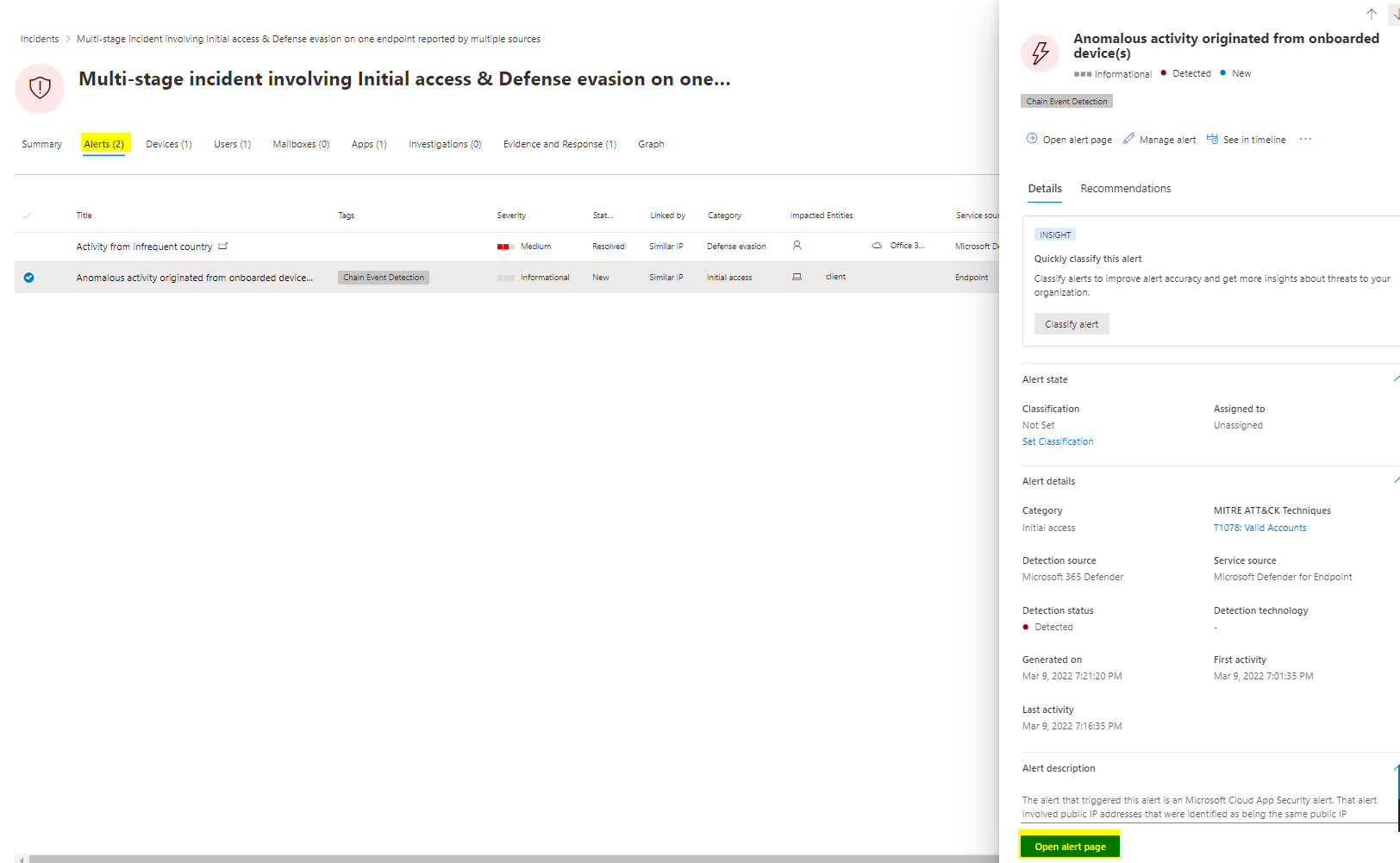Click the Medium severity indicator bars
Screen dimensions: 1400x863
click(505, 247)
